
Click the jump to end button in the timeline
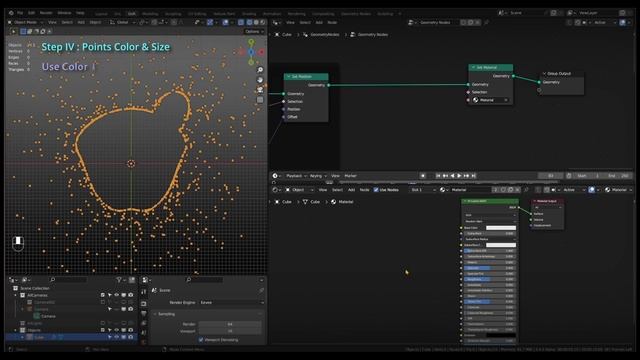tap(474, 176)
